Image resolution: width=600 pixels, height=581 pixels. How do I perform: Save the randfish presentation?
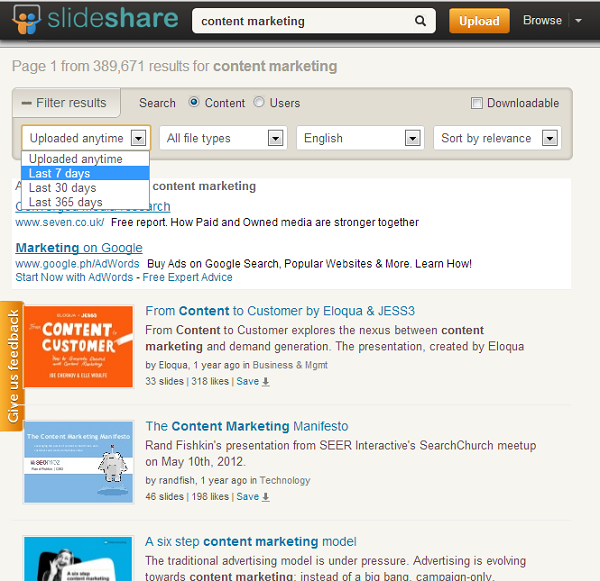(248, 496)
